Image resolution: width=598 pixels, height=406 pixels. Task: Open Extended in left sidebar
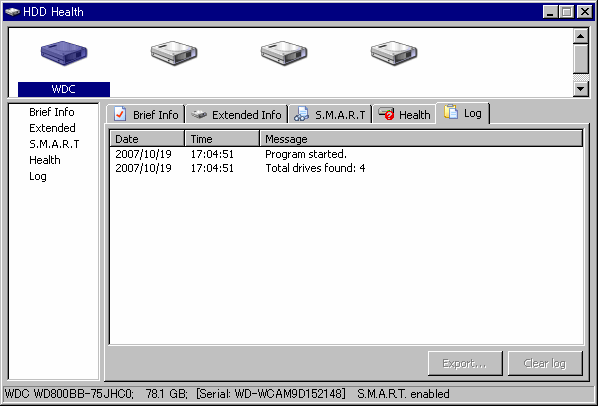point(52,128)
